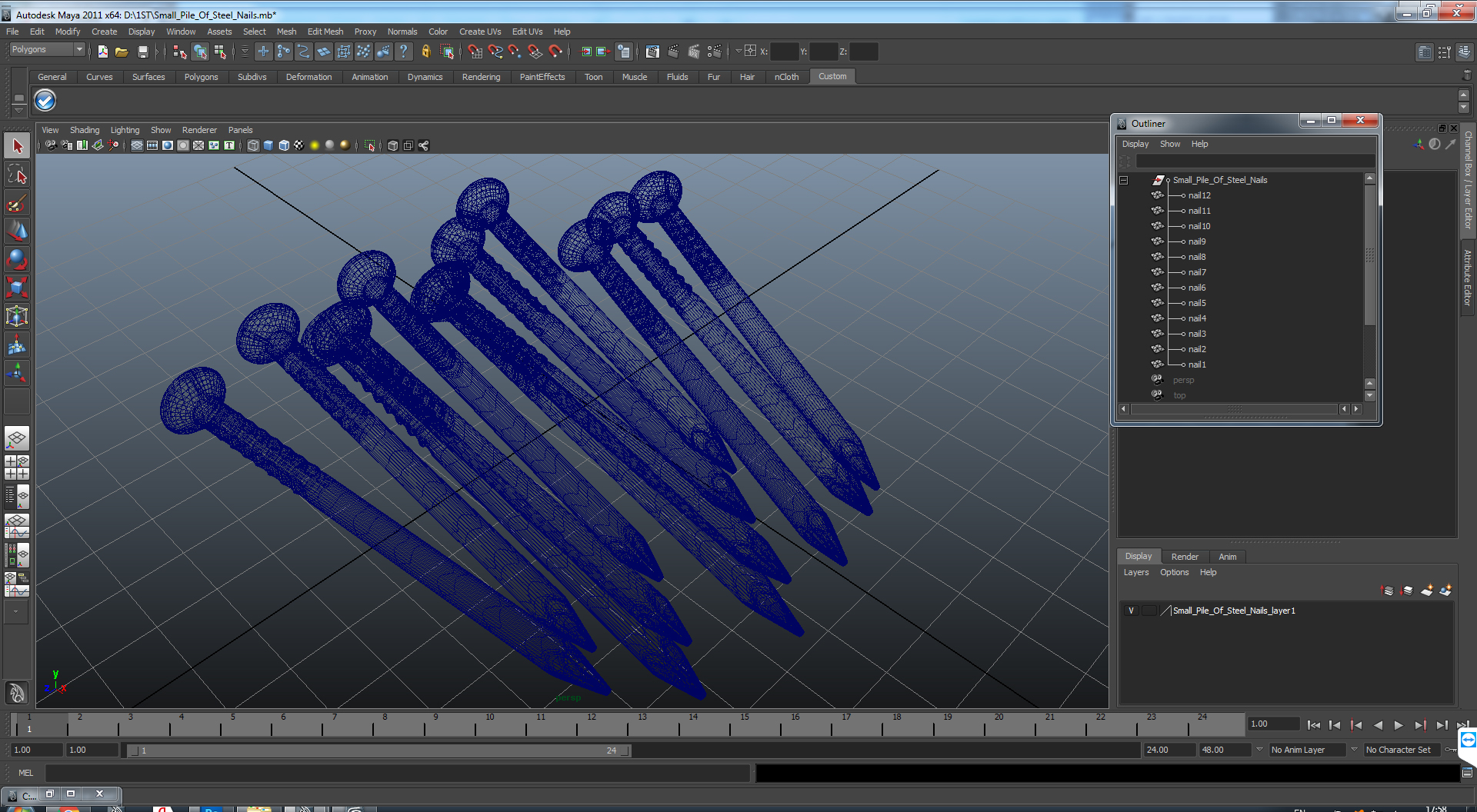Toggle display type box of nails layer
The width and height of the screenshot is (1477, 812).
click(1149, 611)
